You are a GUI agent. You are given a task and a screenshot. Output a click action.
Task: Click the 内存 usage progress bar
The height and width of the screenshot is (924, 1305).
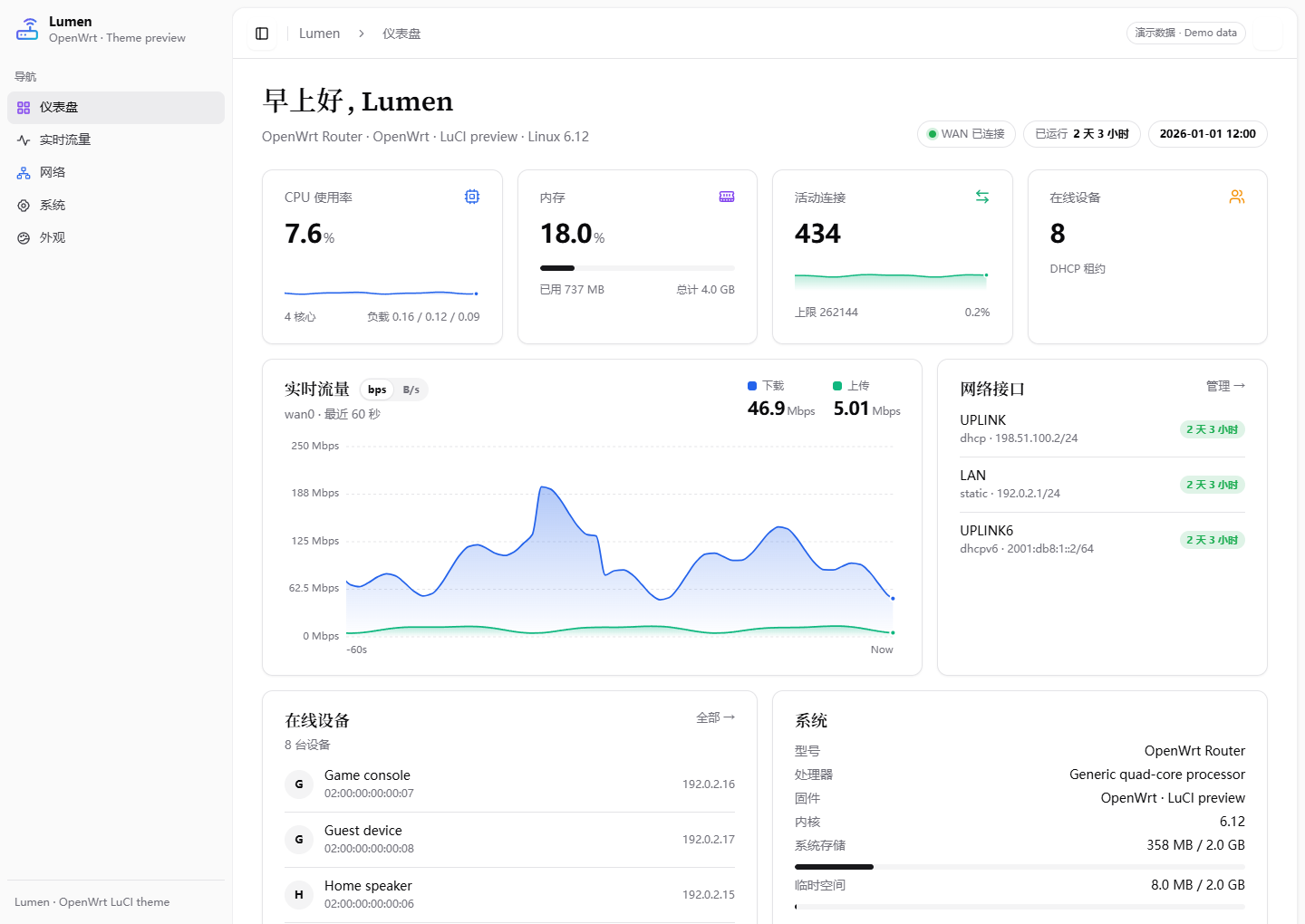(637, 268)
